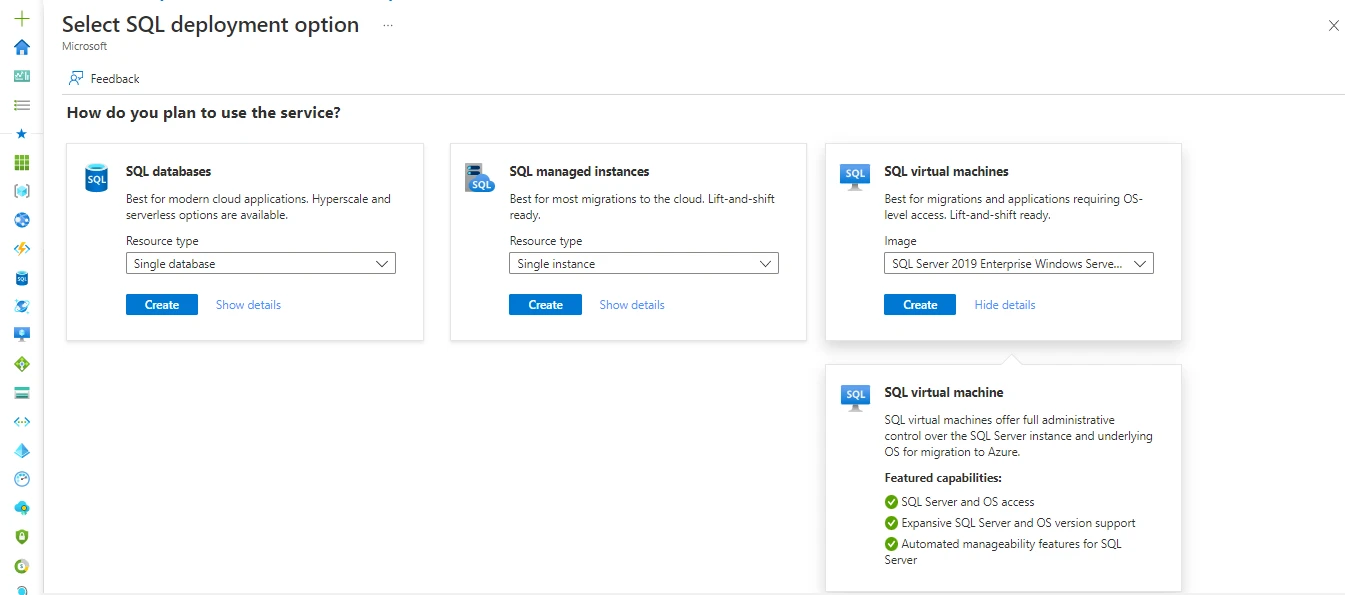Click Create under SQL managed instances
This screenshot has width=1345, height=595.
point(545,304)
